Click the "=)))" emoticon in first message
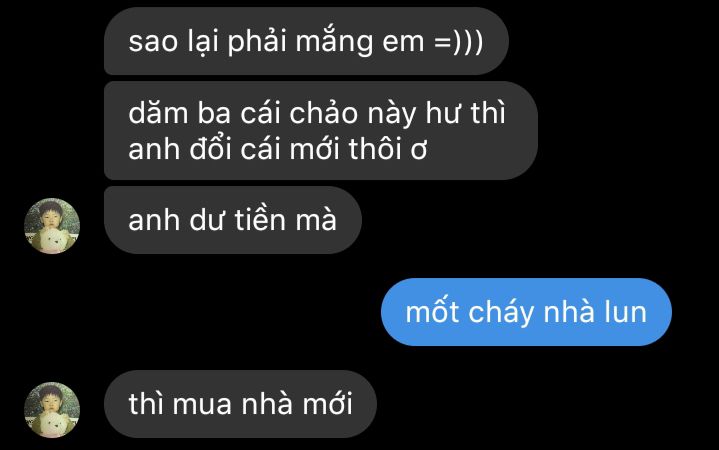 point(458,42)
